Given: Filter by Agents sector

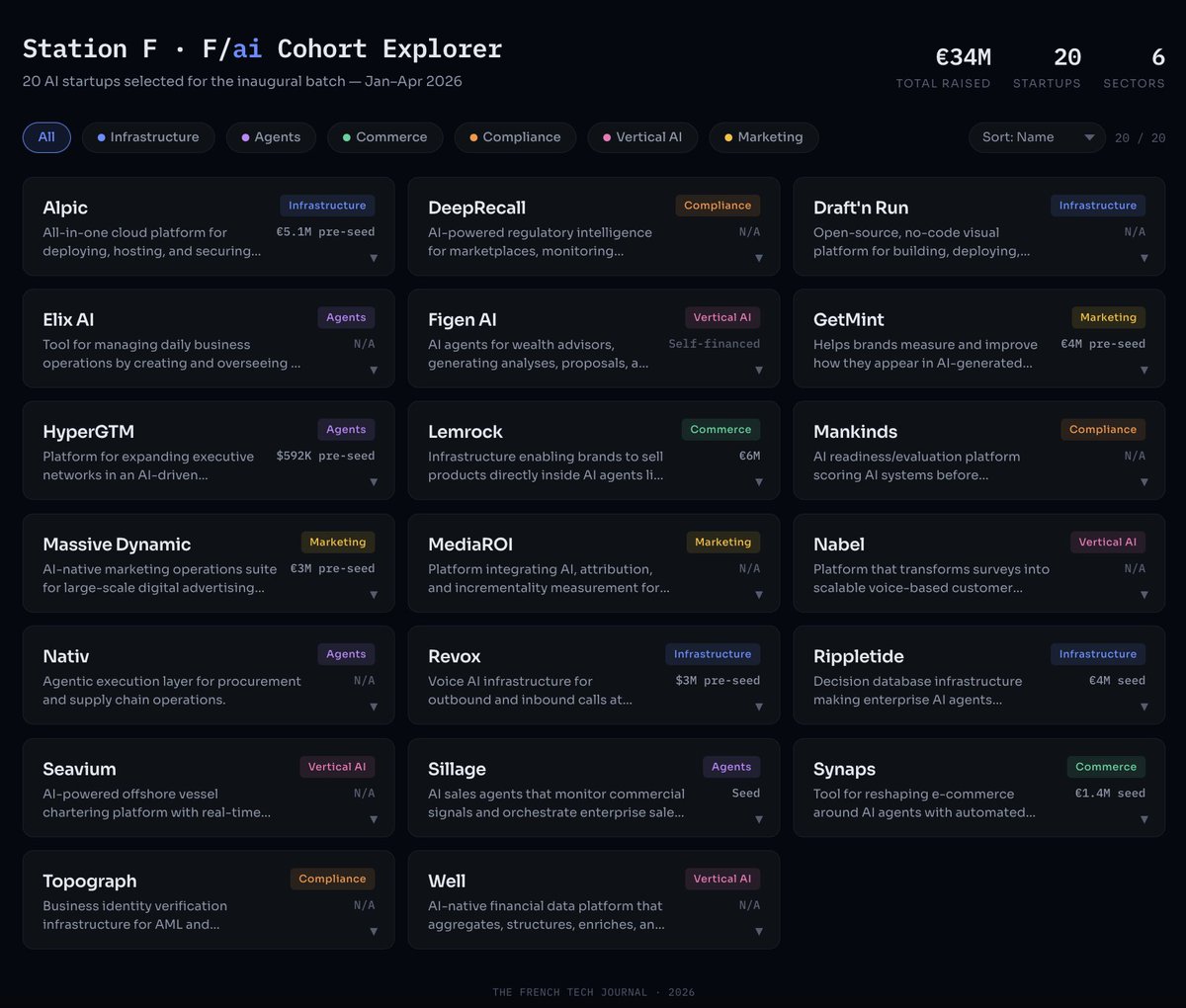Looking at the screenshot, I should [271, 137].
